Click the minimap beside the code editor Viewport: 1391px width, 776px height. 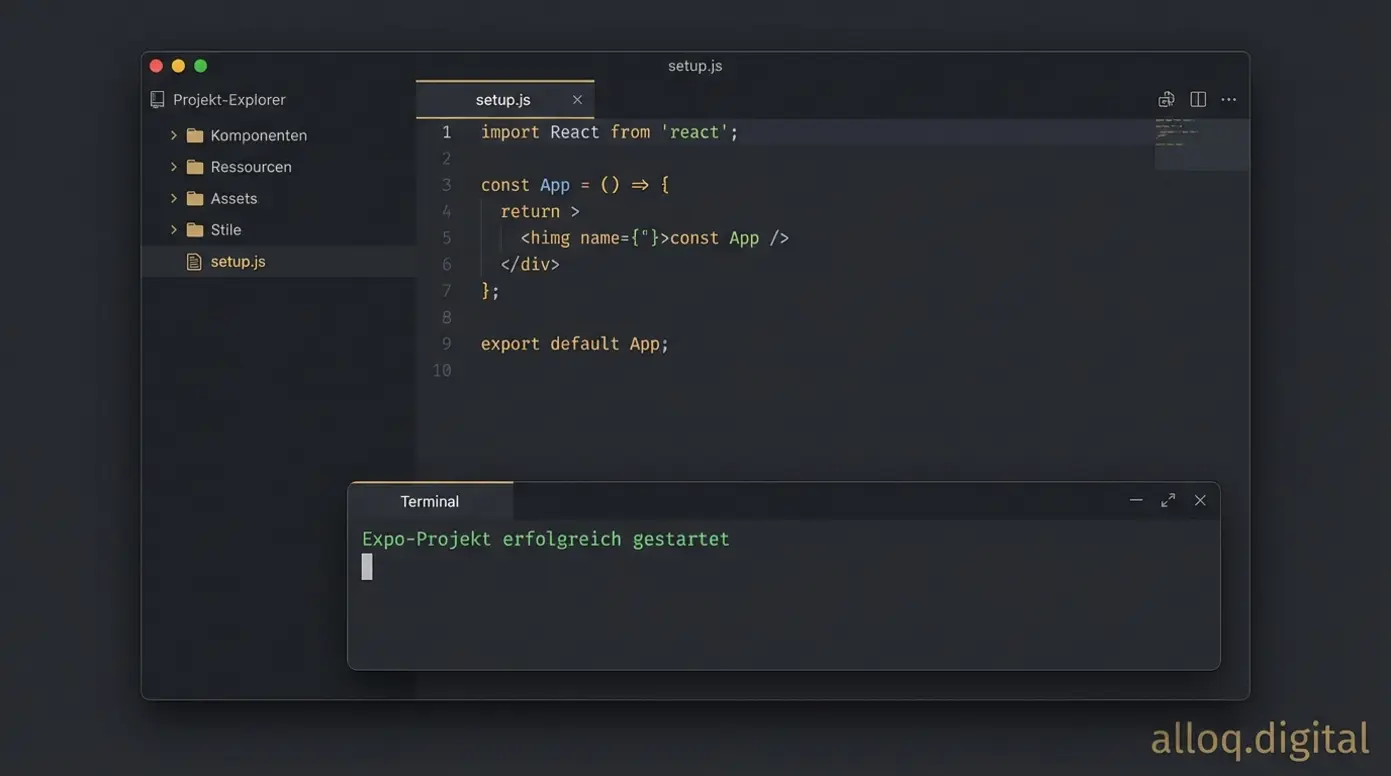point(1200,143)
